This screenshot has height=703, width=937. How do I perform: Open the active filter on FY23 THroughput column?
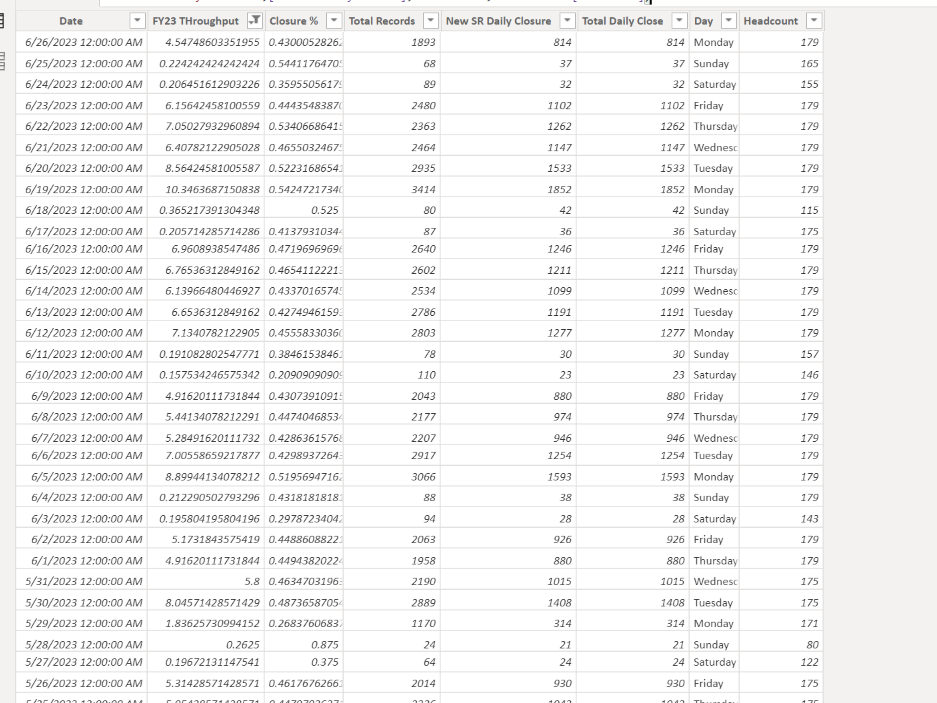[255, 21]
